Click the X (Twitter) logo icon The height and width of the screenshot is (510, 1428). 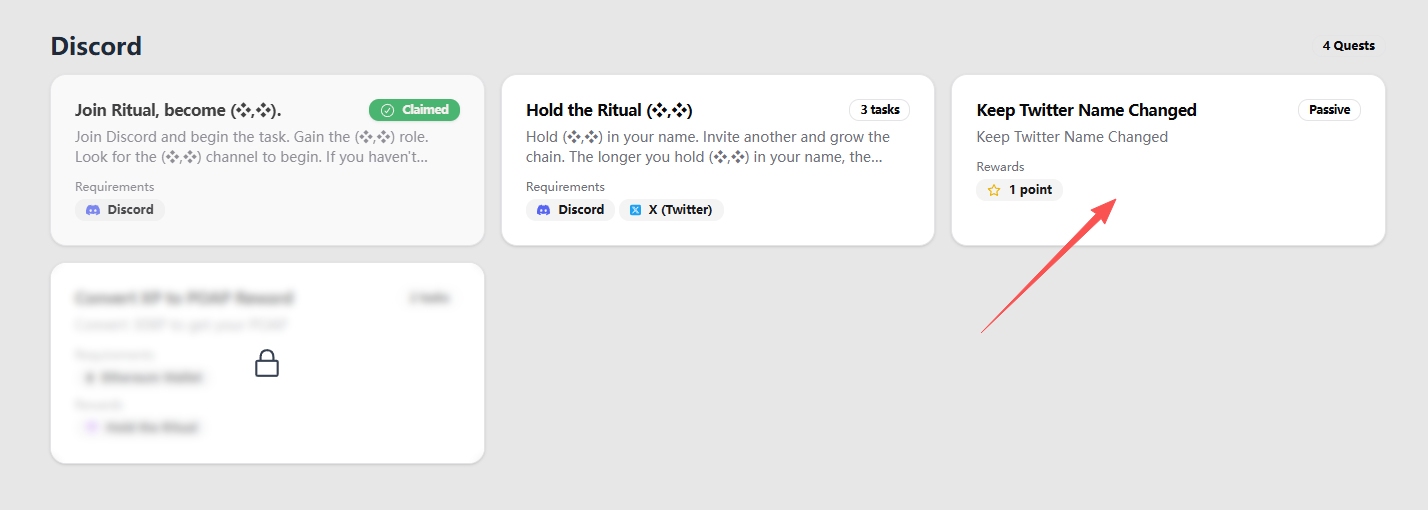click(635, 210)
